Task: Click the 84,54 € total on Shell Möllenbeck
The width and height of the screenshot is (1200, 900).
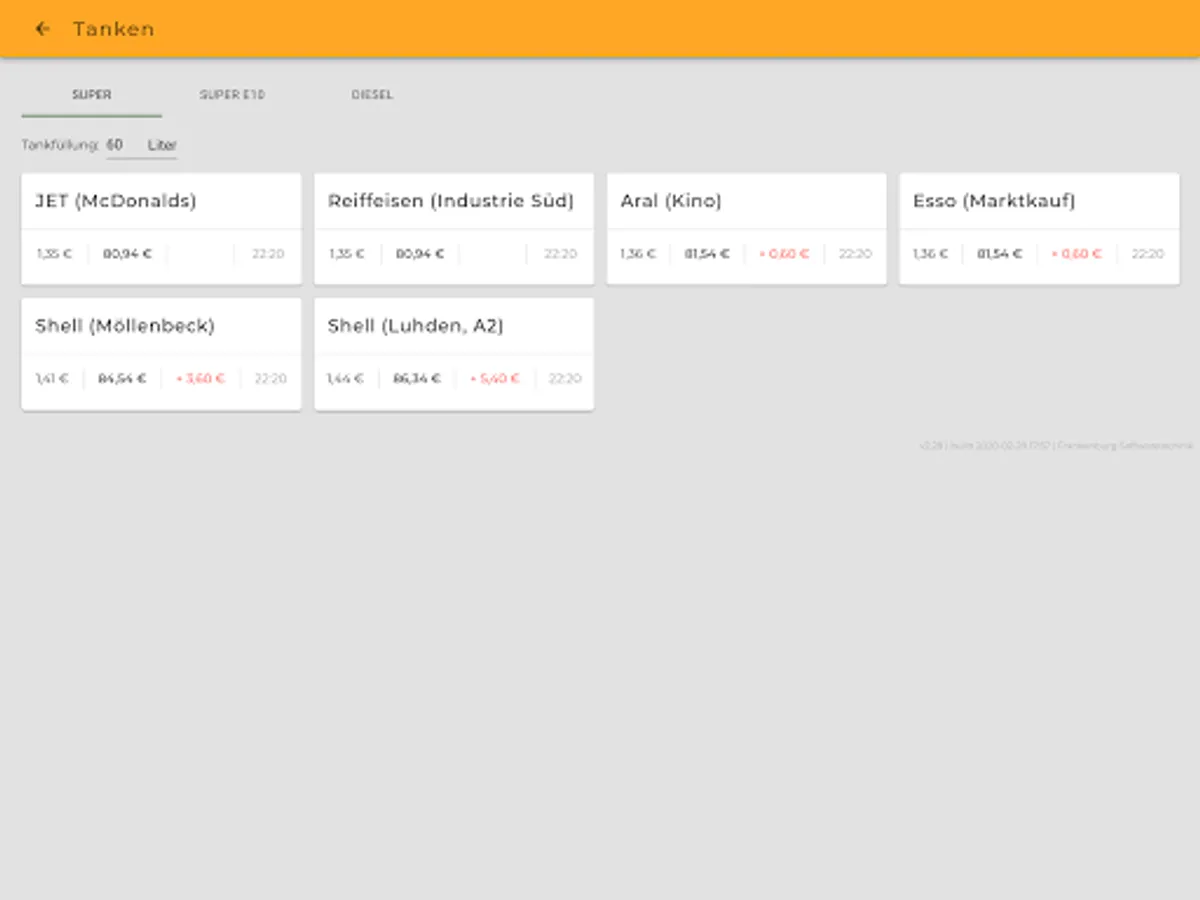Action: (122, 379)
